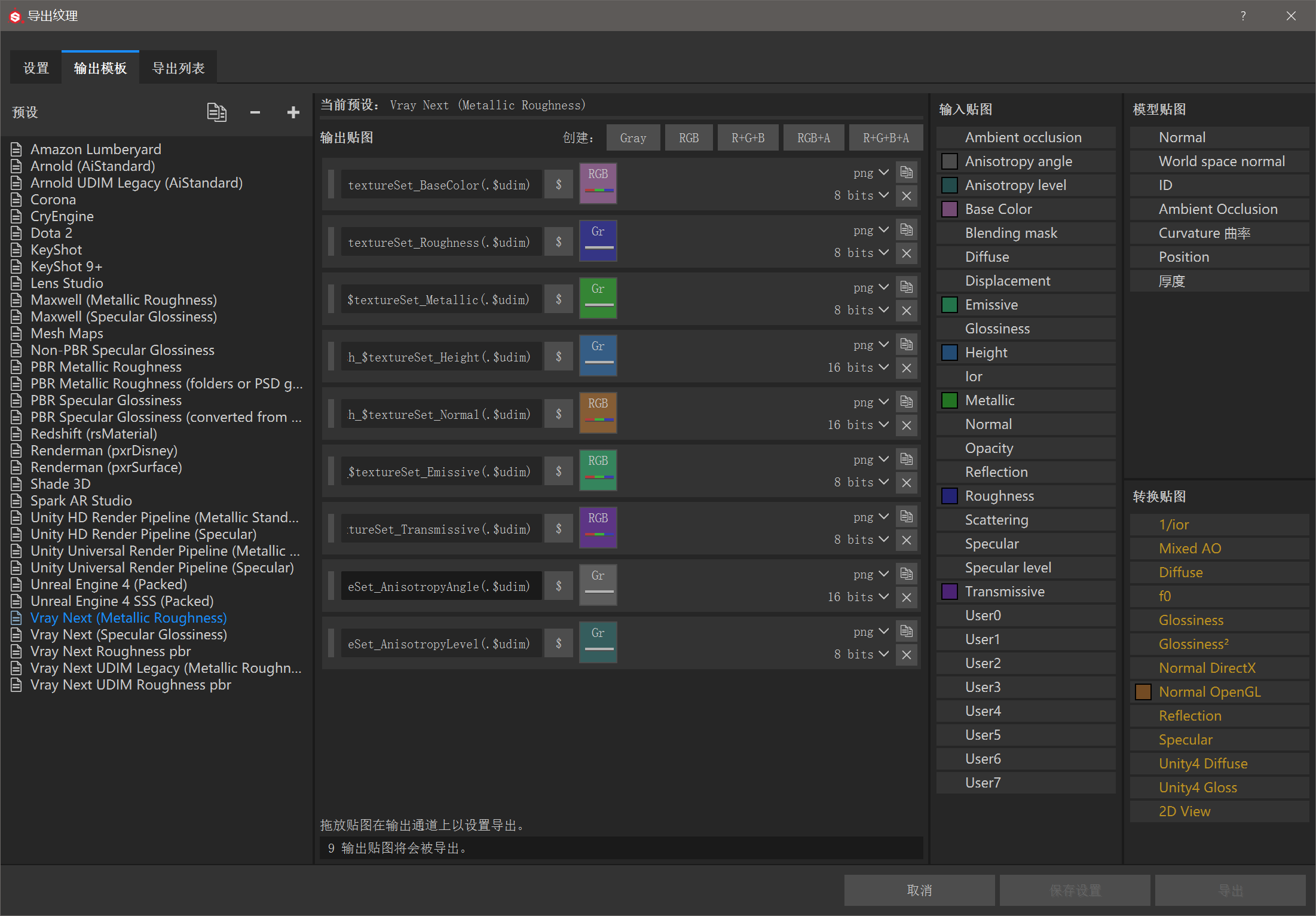Screen dimensions: 1316x916
Task: Open file format dropdown for Transmissive map
Action: point(871,517)
